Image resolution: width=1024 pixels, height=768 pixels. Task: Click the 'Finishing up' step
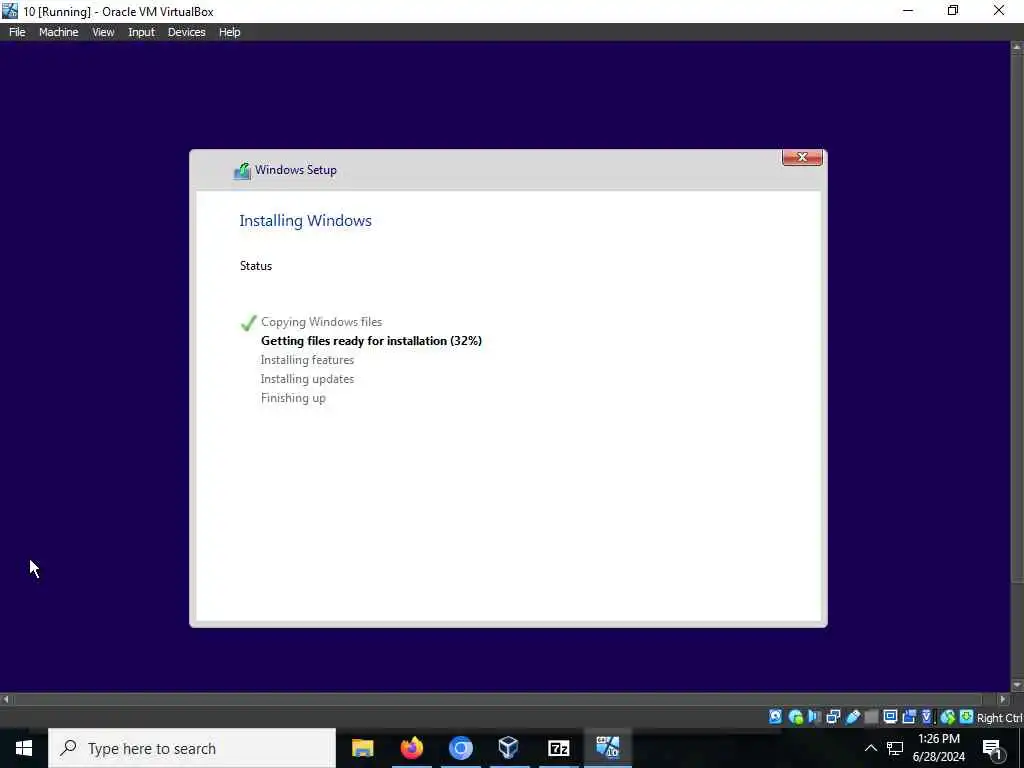click(x=293, y=398)
